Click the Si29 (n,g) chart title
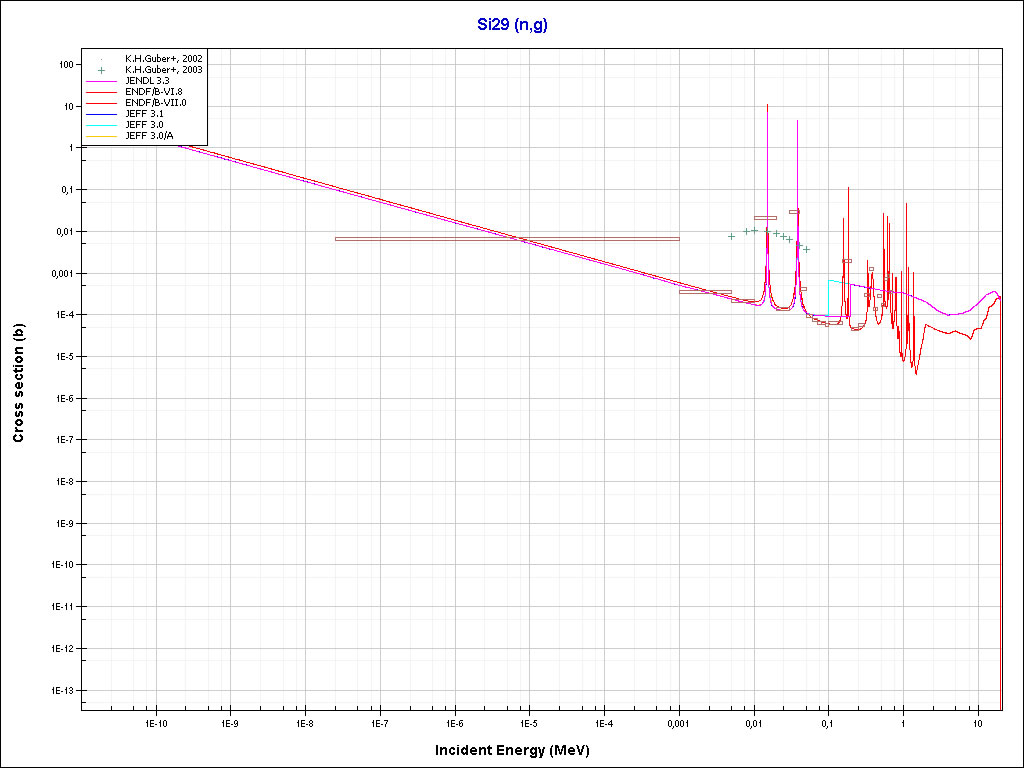The width and height of the screenshot is (1024, 768). [x=511, y=24]
